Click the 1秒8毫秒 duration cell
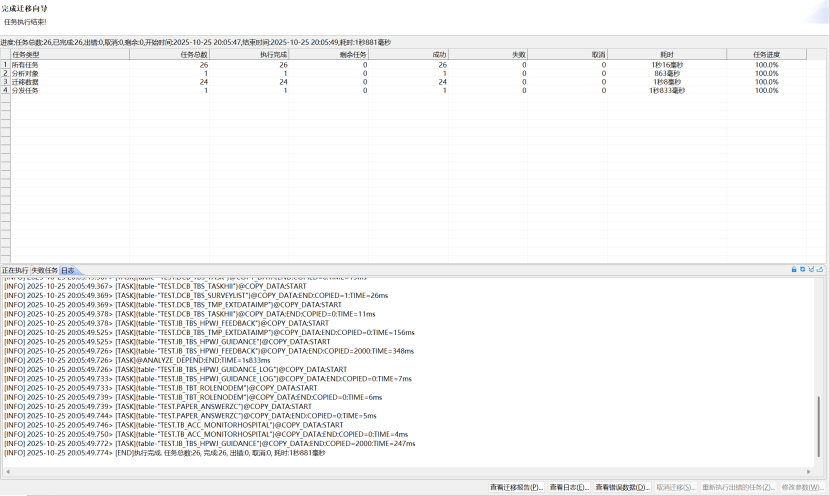Screen dimensions: 830x496 [x=667, y=82]
